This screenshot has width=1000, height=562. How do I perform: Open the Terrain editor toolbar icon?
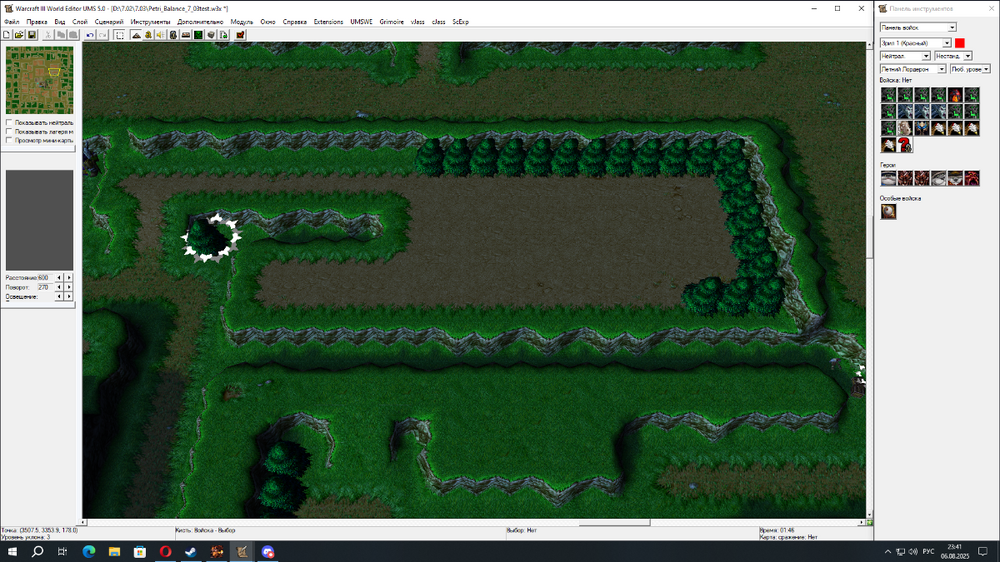136,35
